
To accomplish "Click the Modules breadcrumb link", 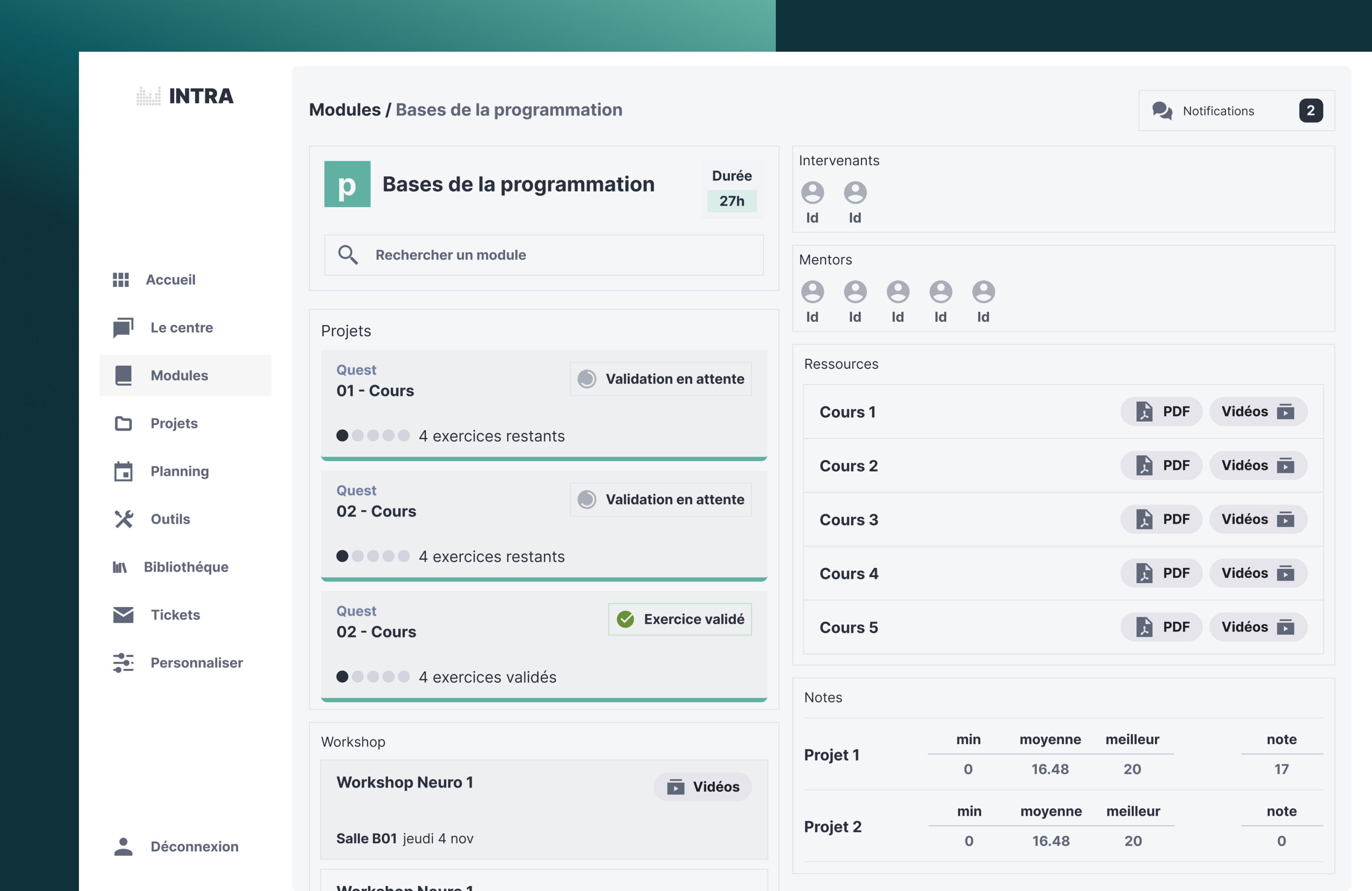I will click(345, 109).
